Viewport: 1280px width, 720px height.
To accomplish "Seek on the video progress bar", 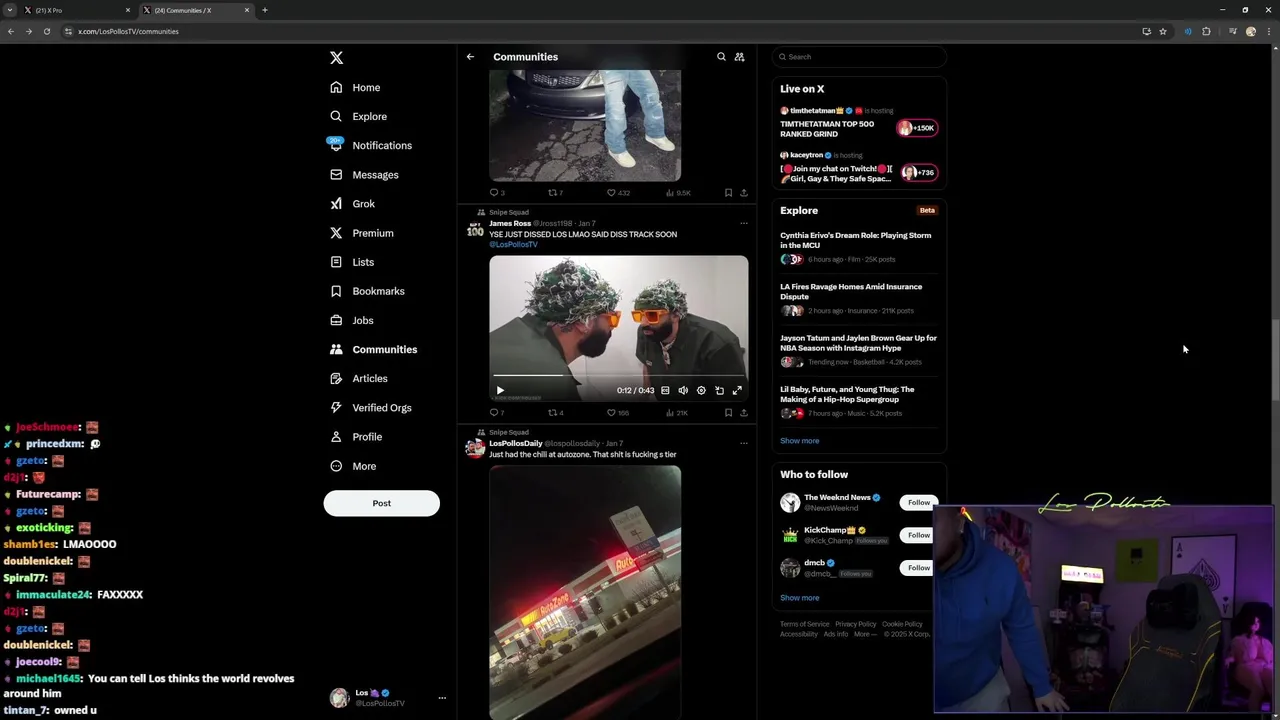I will (618, 376).
